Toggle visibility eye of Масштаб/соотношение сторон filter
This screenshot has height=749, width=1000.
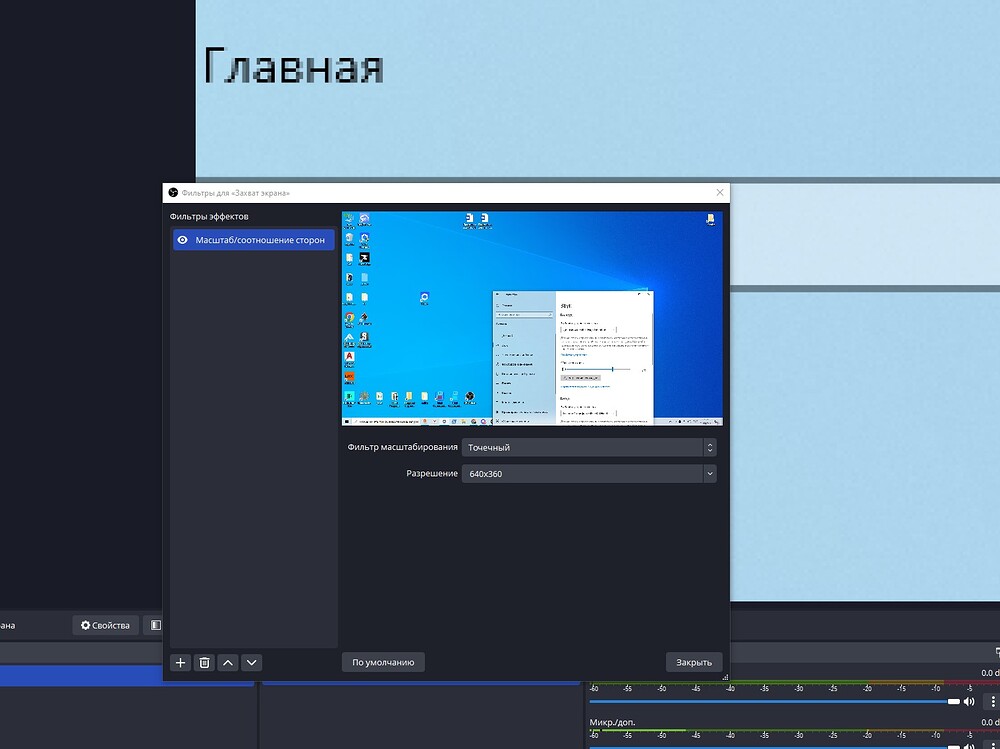pyautogui.click(x=183, y=240)
